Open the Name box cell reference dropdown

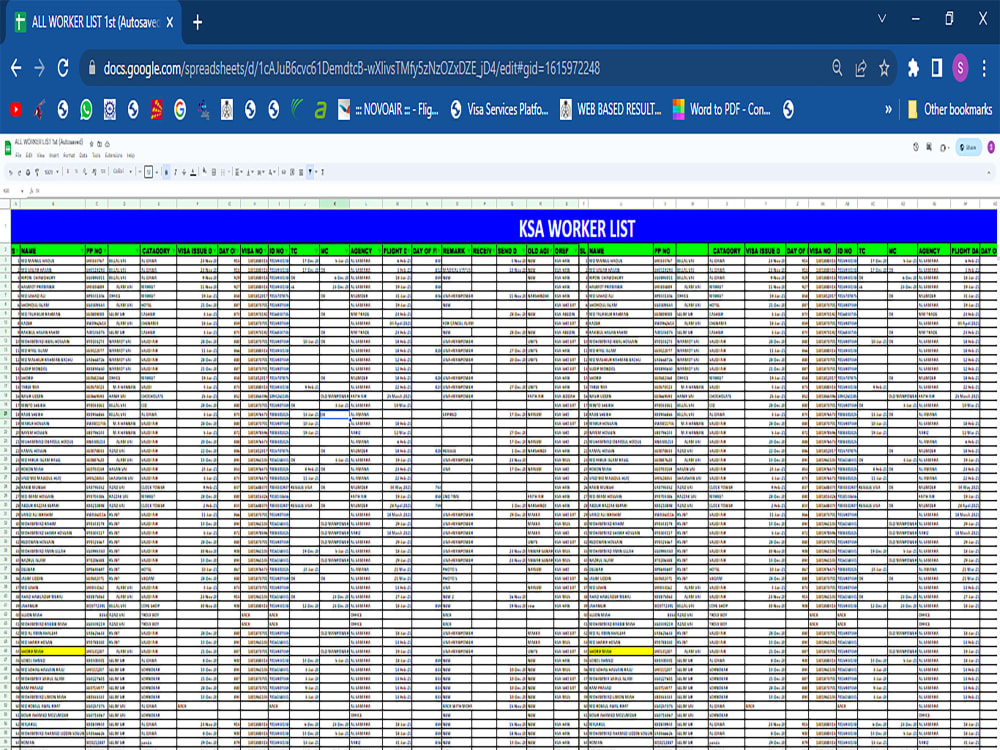coord(22,191)
